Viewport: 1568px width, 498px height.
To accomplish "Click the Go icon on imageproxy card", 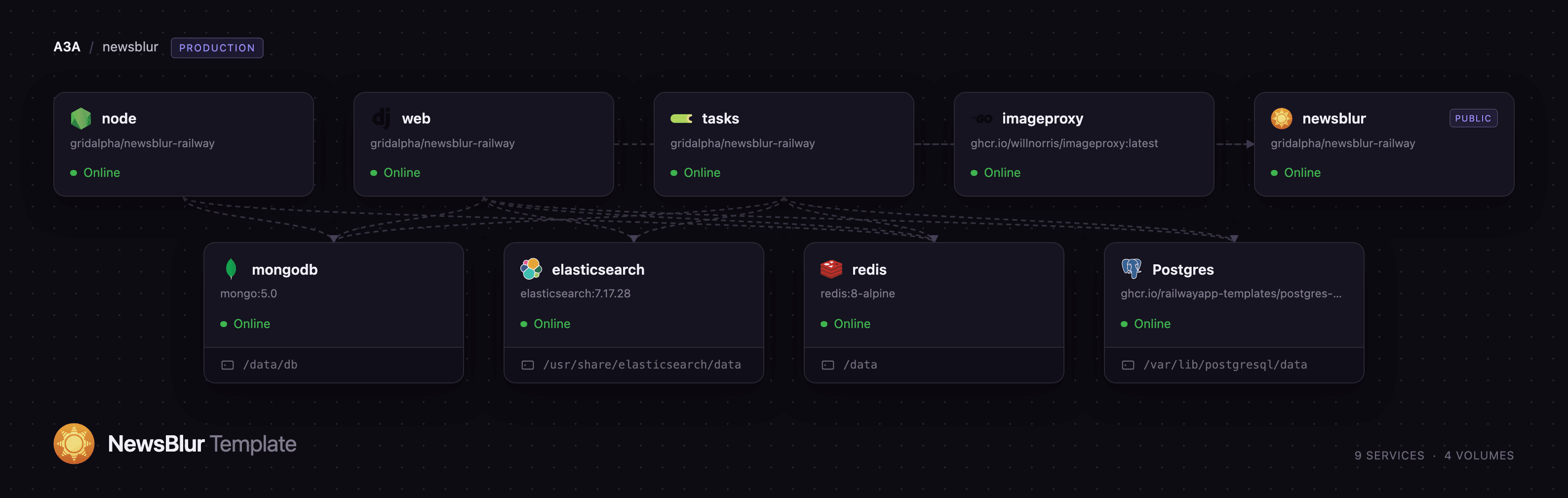I will click(981, 119).
